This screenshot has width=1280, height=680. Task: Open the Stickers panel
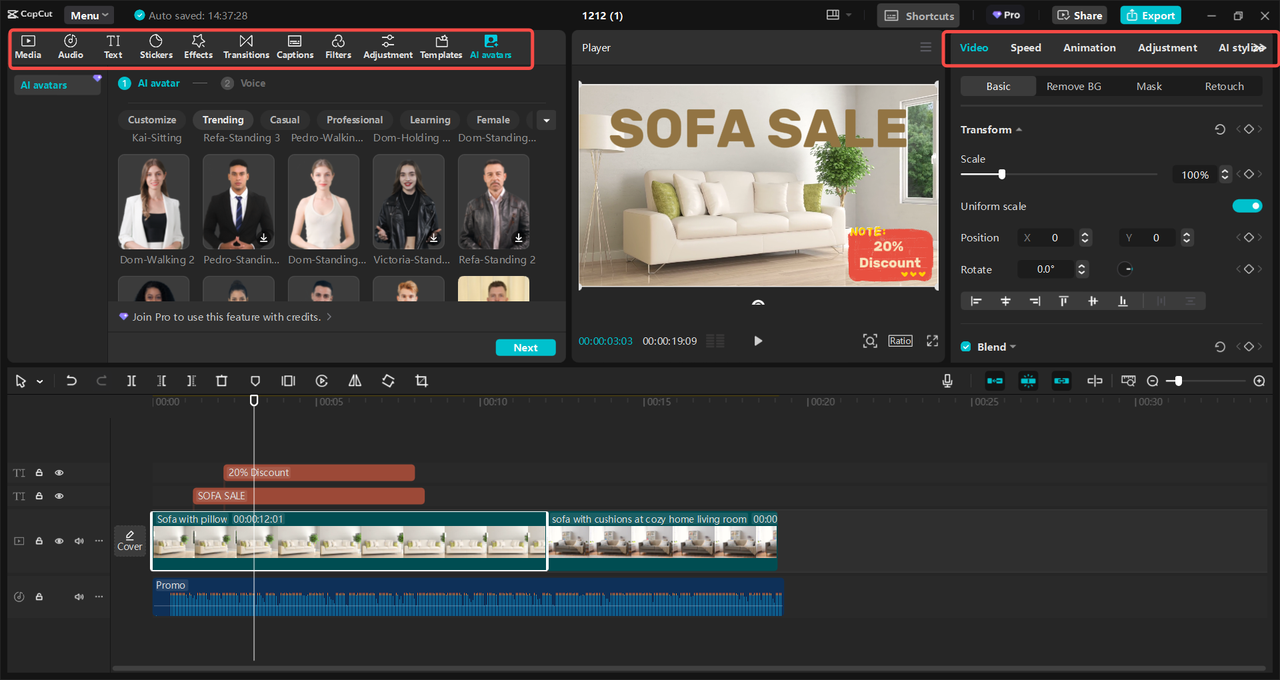tap(156, 47)
